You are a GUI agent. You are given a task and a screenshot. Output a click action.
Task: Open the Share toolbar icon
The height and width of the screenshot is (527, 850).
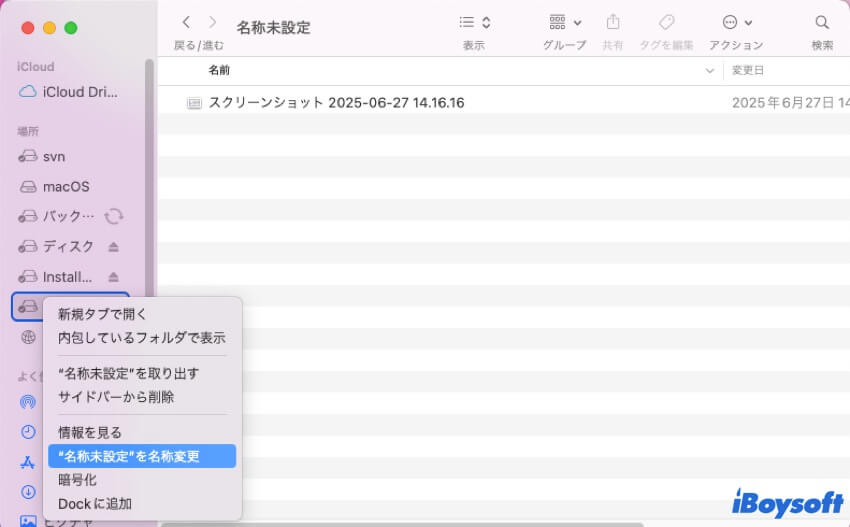tap(613, 22)
